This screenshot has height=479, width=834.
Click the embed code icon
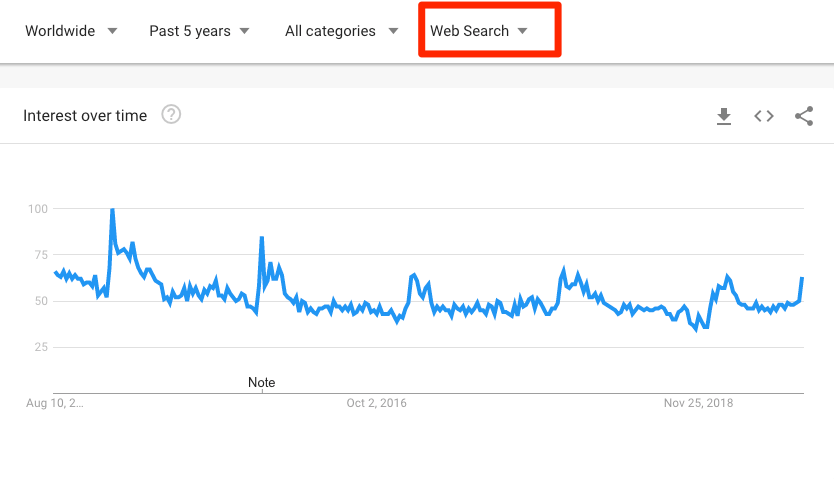click(x=764, y=116)
